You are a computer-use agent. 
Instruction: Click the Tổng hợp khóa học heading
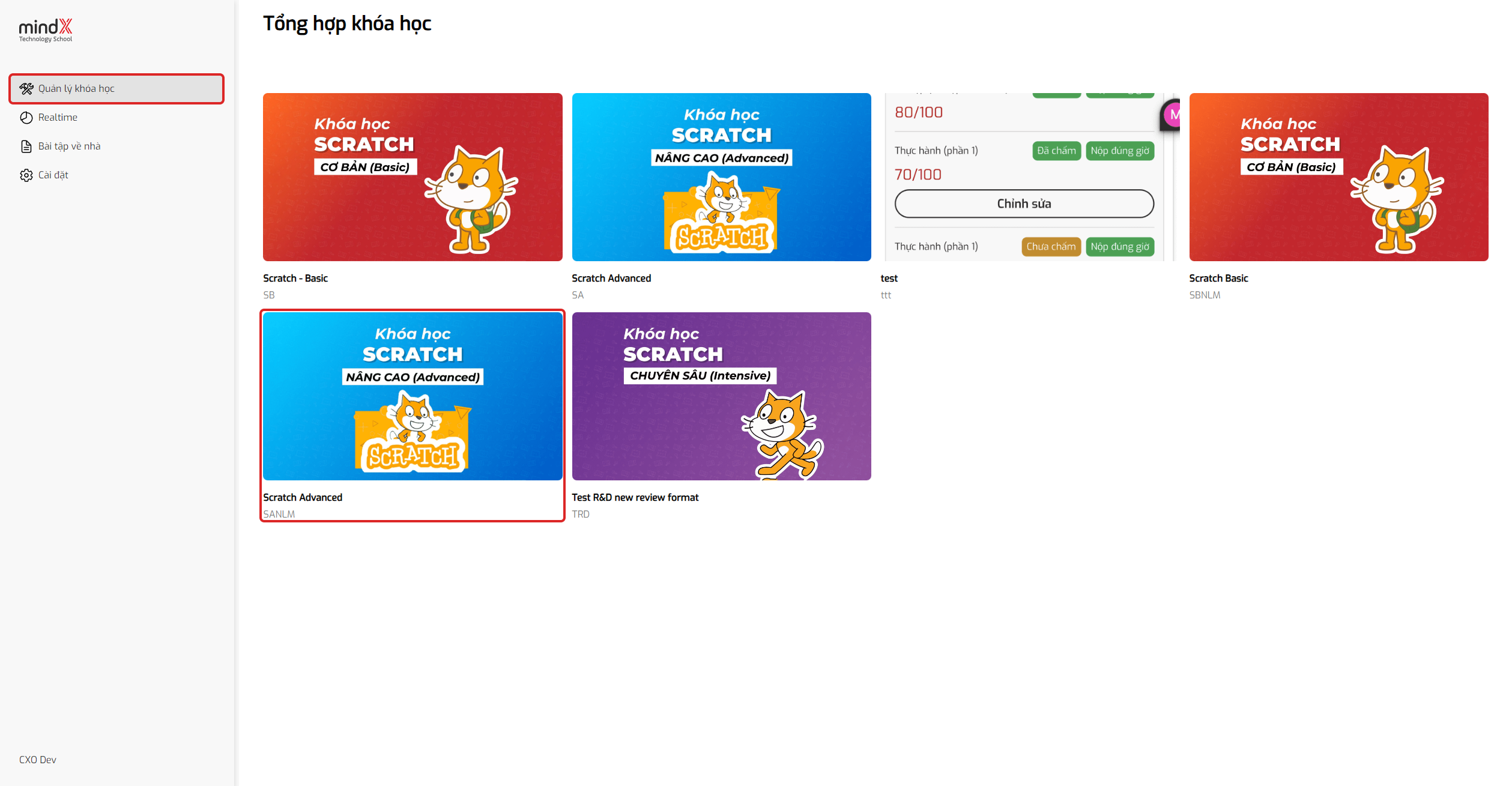(347, 23)
